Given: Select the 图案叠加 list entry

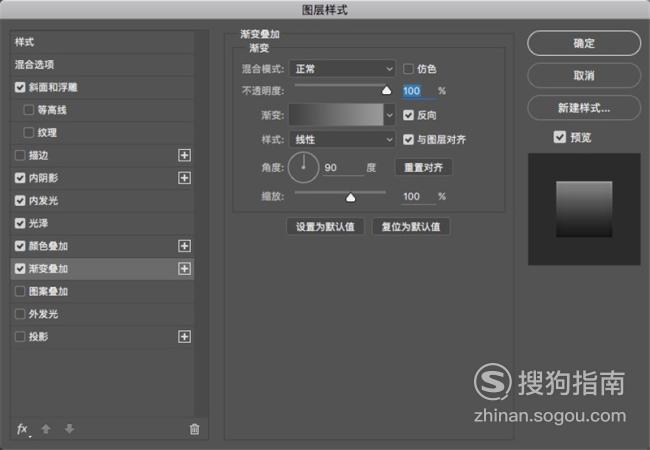Looking at the screenshot, I should coord(102,291).
